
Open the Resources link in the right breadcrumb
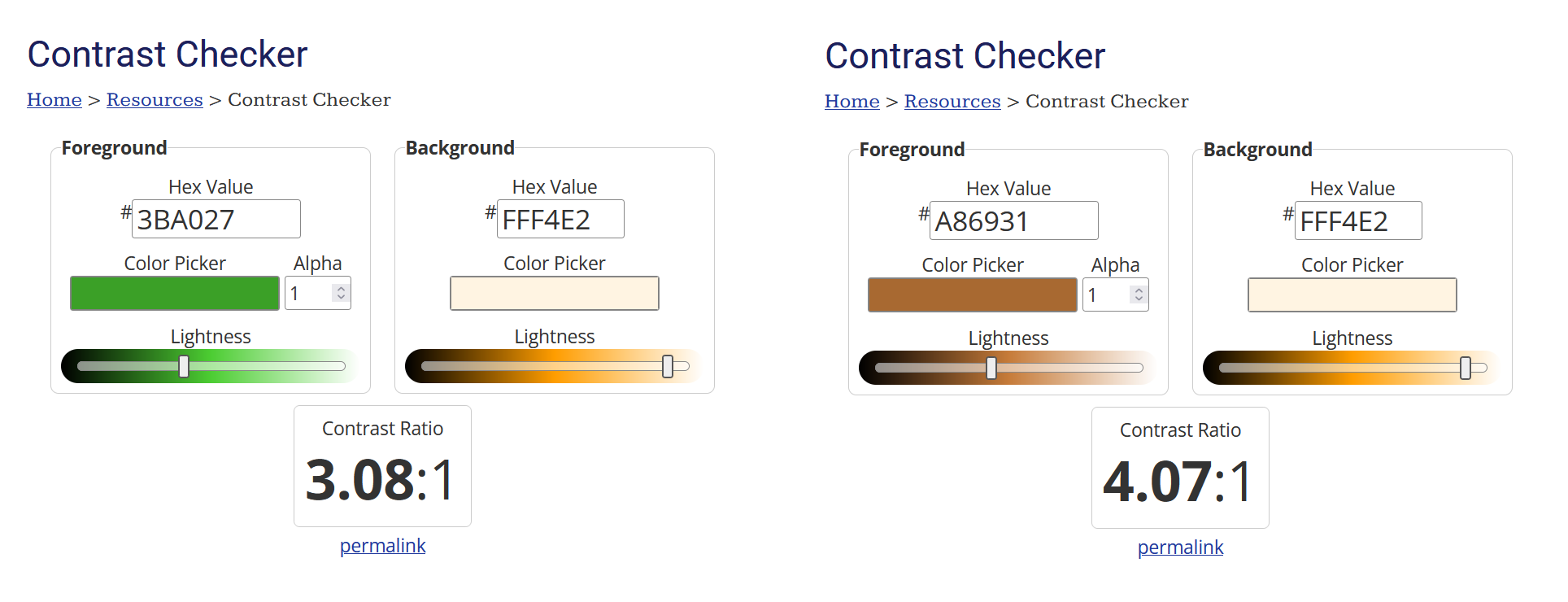click(952, 101)
